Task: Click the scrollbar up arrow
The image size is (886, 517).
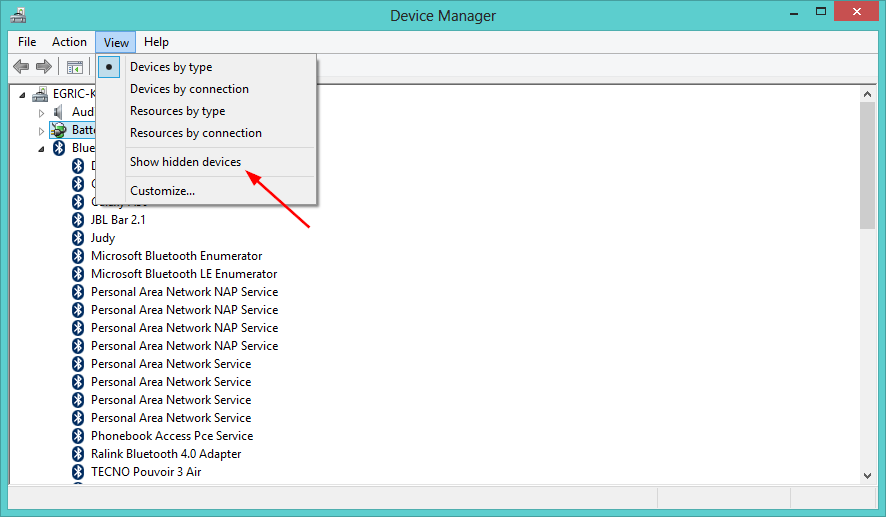Action: coord(867,94)
